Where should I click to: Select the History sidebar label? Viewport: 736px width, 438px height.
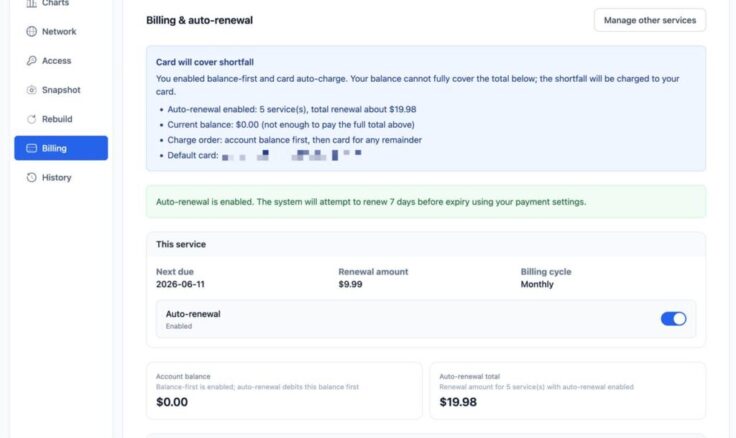point(57,177)
